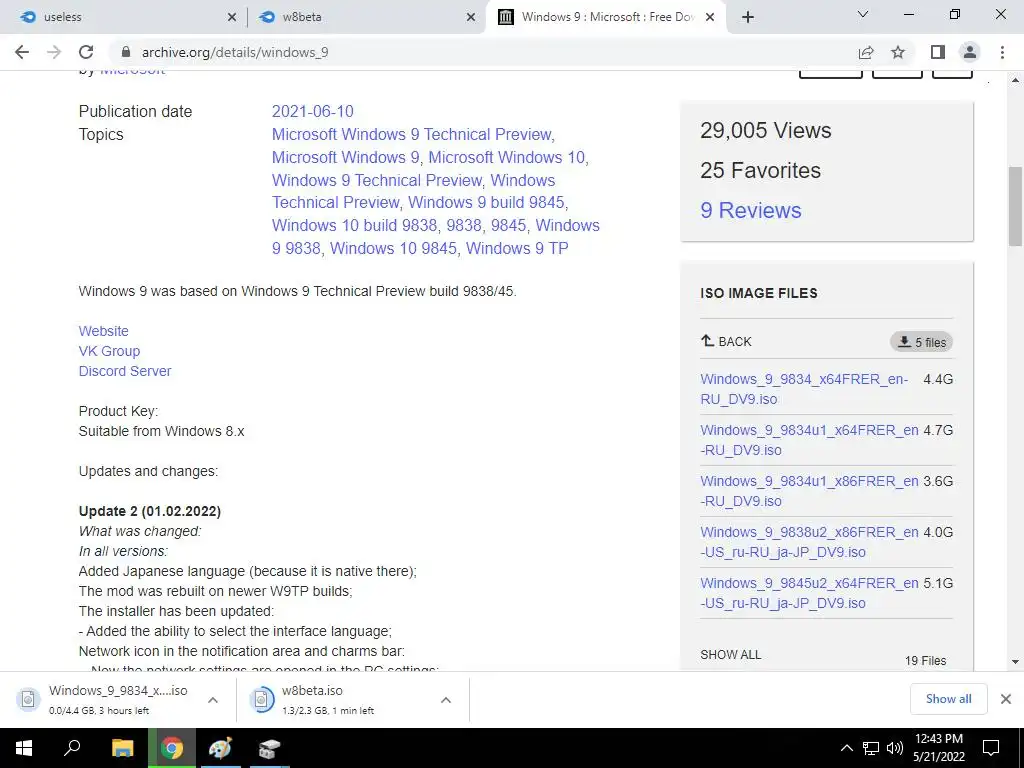Click the Chrome taskbar icon
This screenshot has width=1024, height=768.
[x=172, y=748]
